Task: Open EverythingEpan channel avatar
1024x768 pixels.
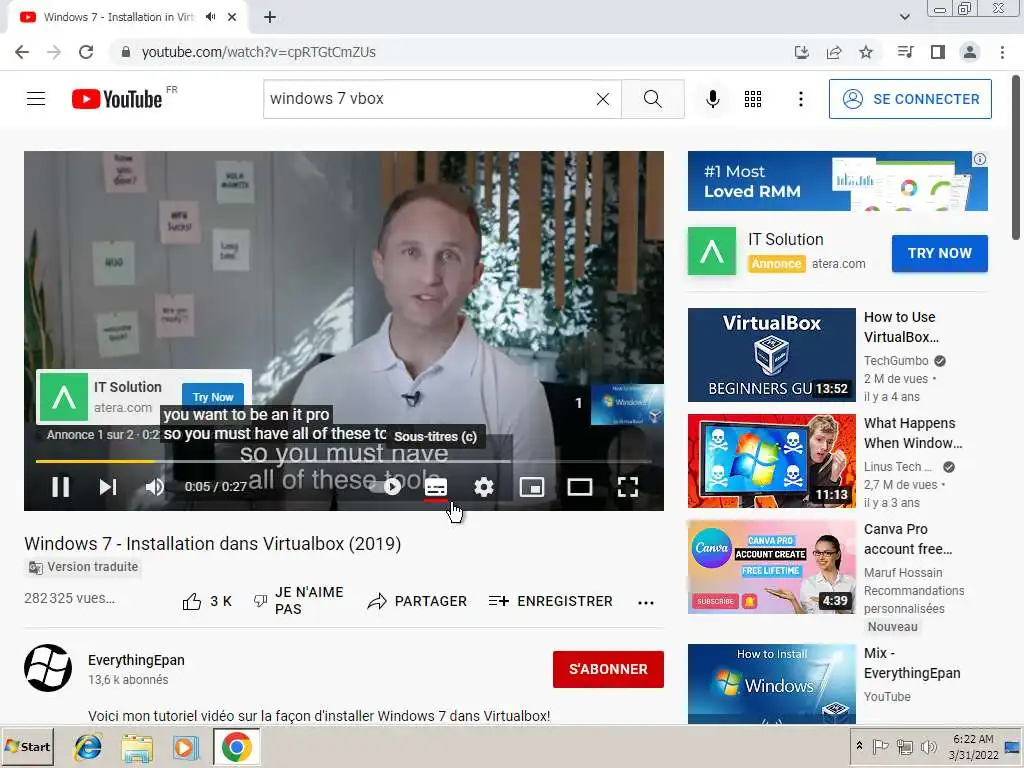Action: tap(48, 668)
